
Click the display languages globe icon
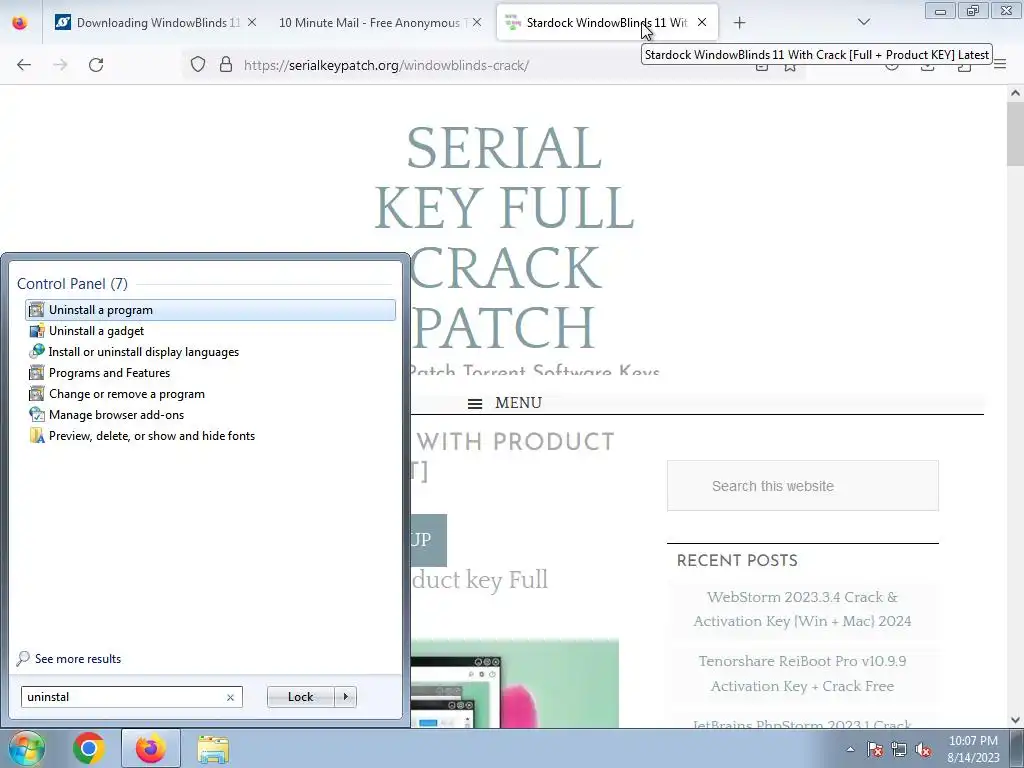pyautogui.click(x=37, y=351)
